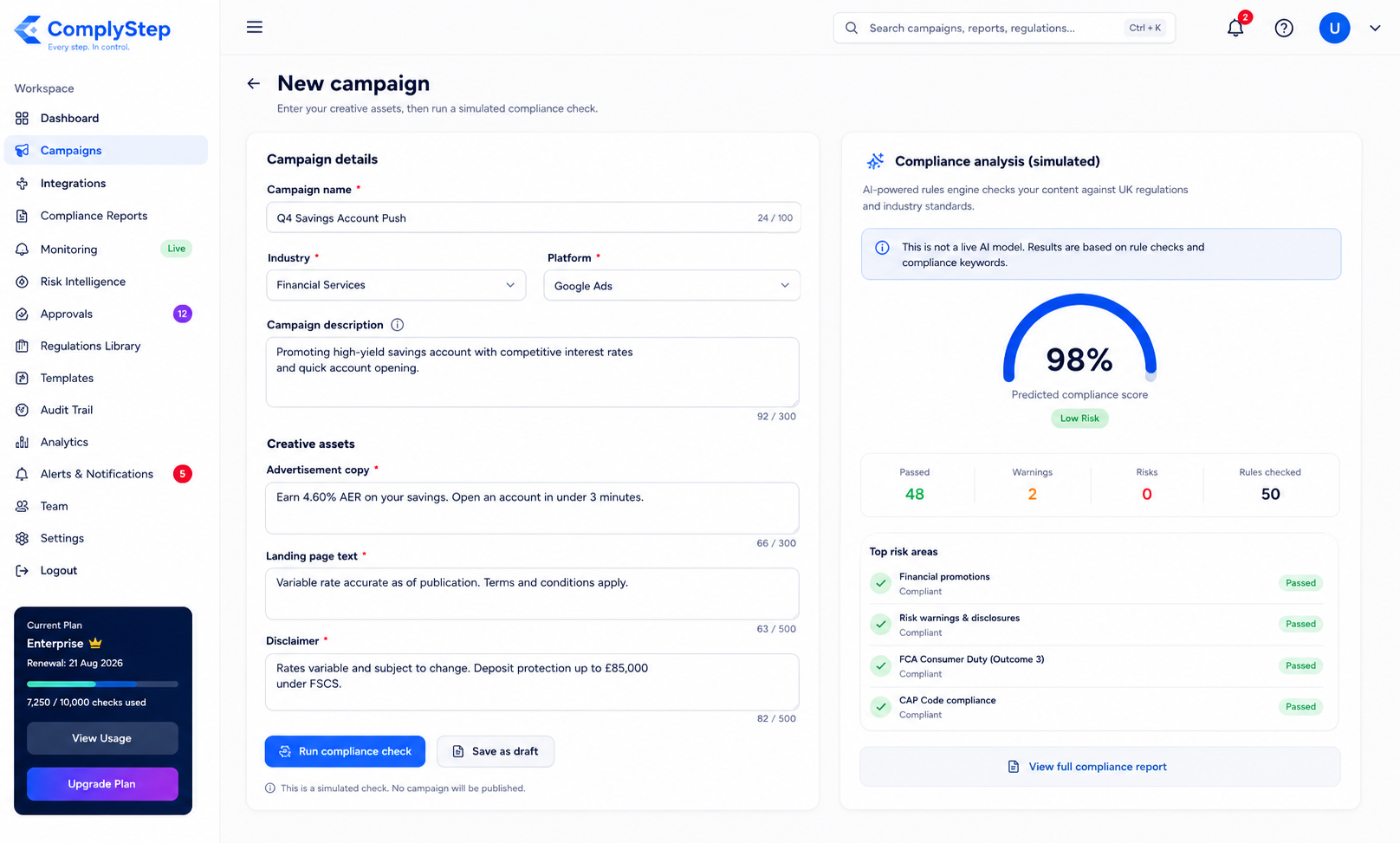The height and width of the screenshot is (843, 1400).
Task: Click the back arrow beside New campaign
Action: [253, 83]
